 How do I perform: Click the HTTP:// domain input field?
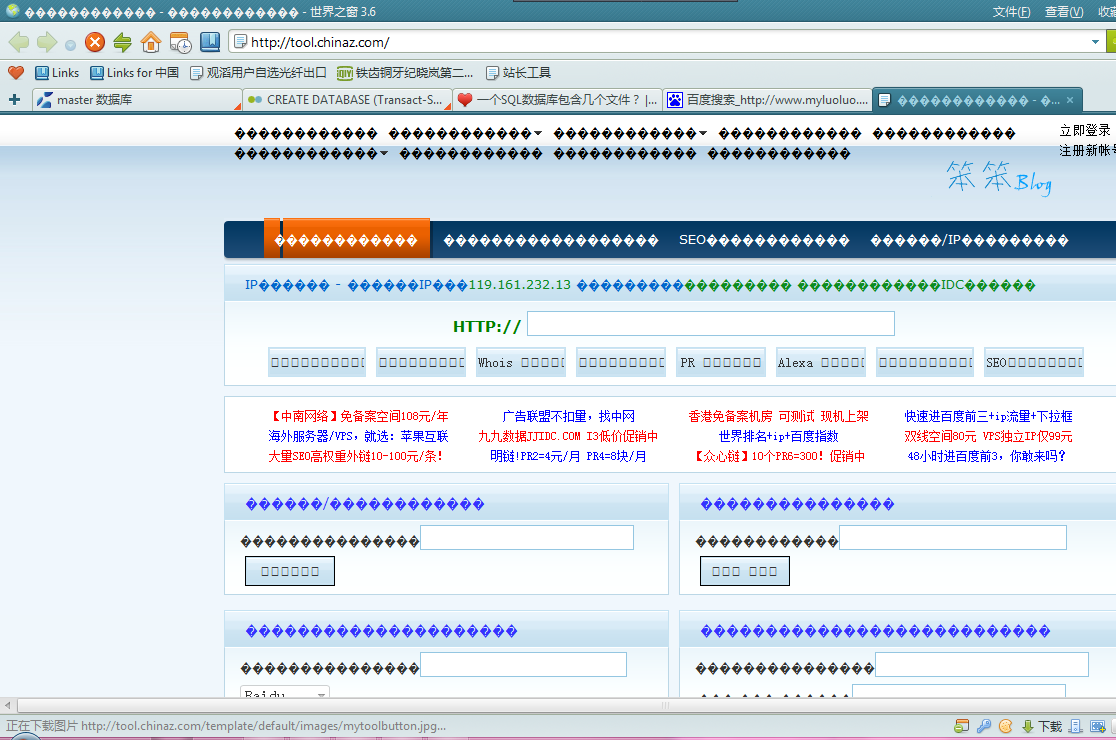click(710, 324)
